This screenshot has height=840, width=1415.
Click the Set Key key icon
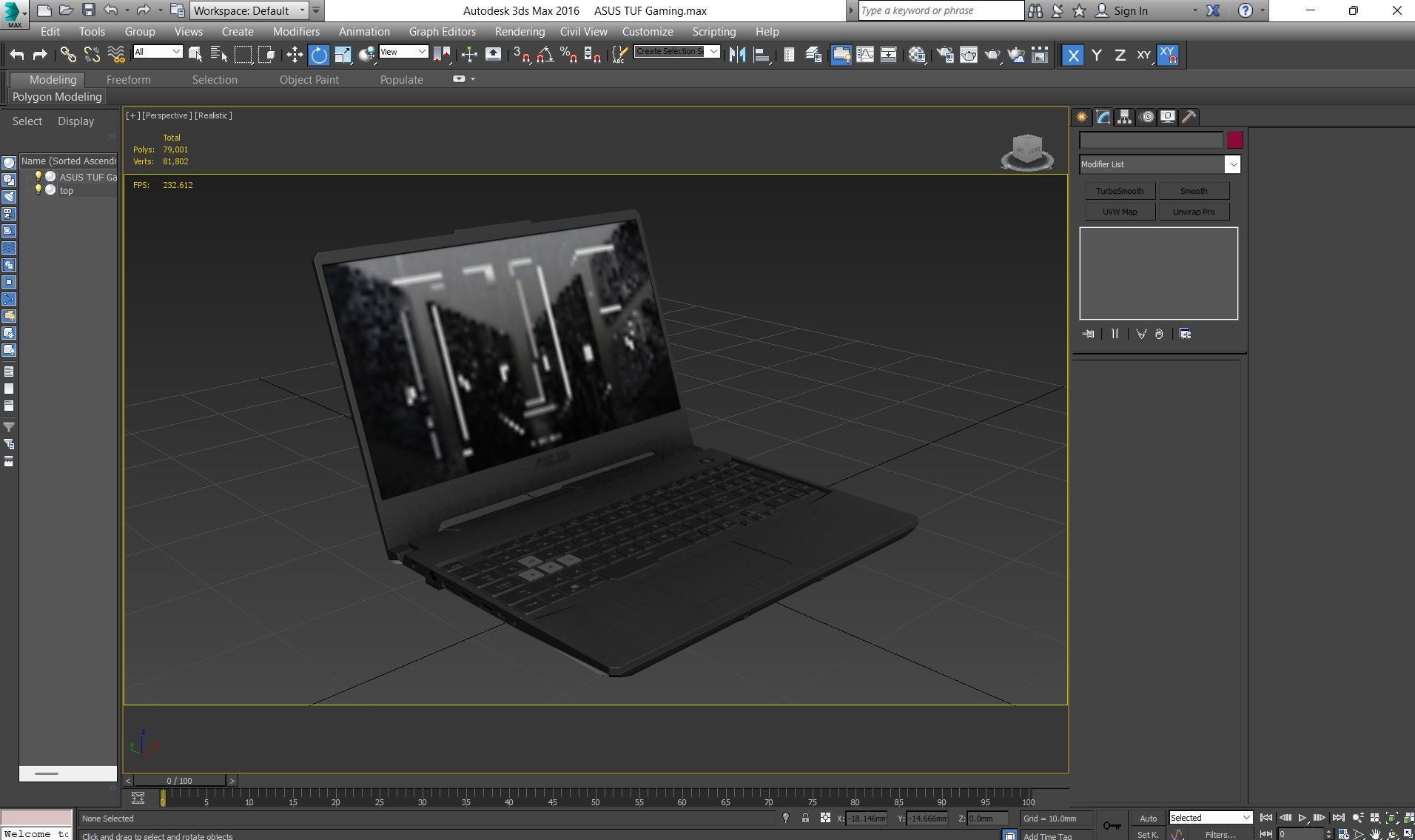click(1112, 825)
